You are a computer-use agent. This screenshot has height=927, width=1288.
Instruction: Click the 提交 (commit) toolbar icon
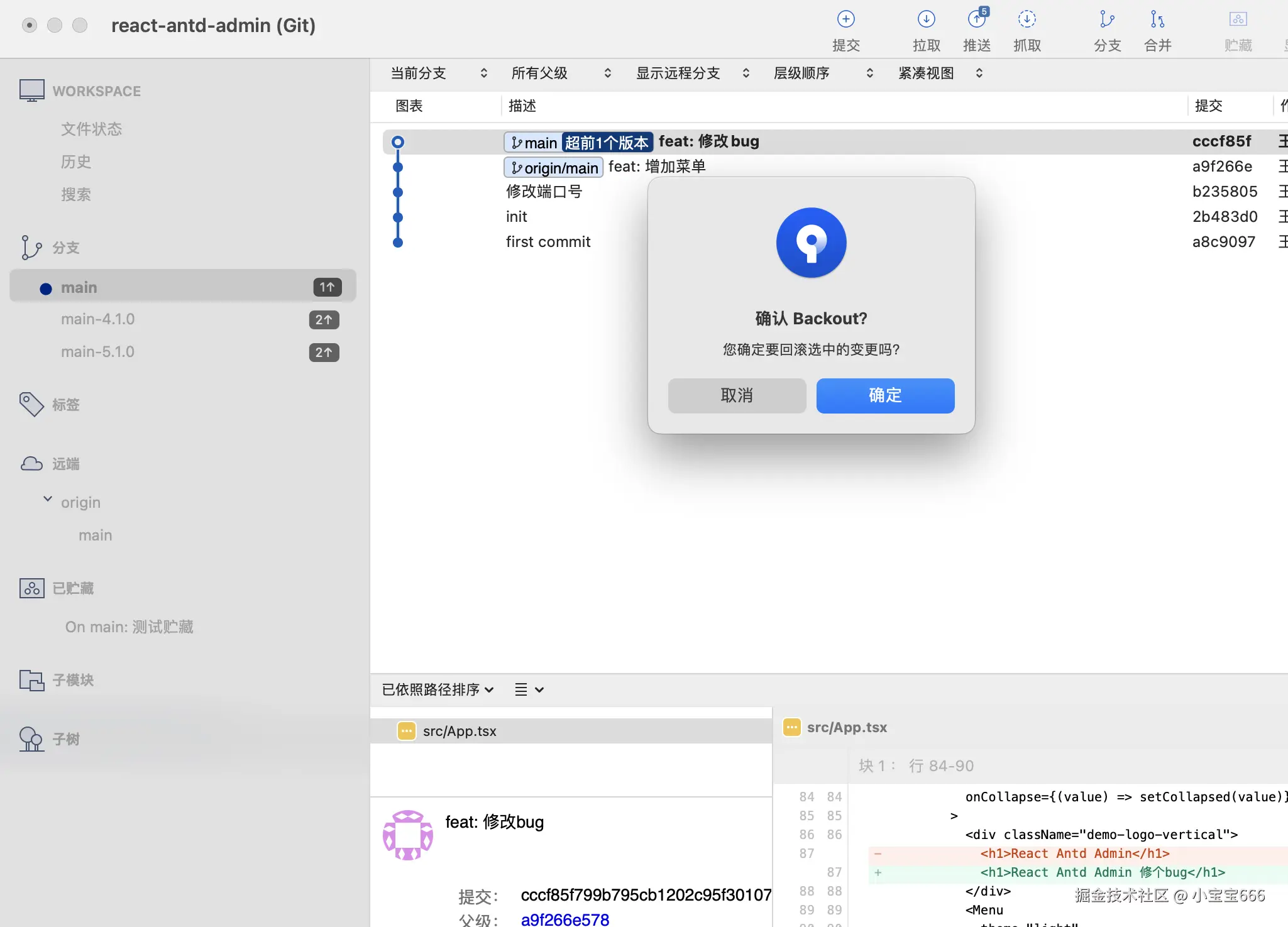pyautogui.click(x=845, y=28)
